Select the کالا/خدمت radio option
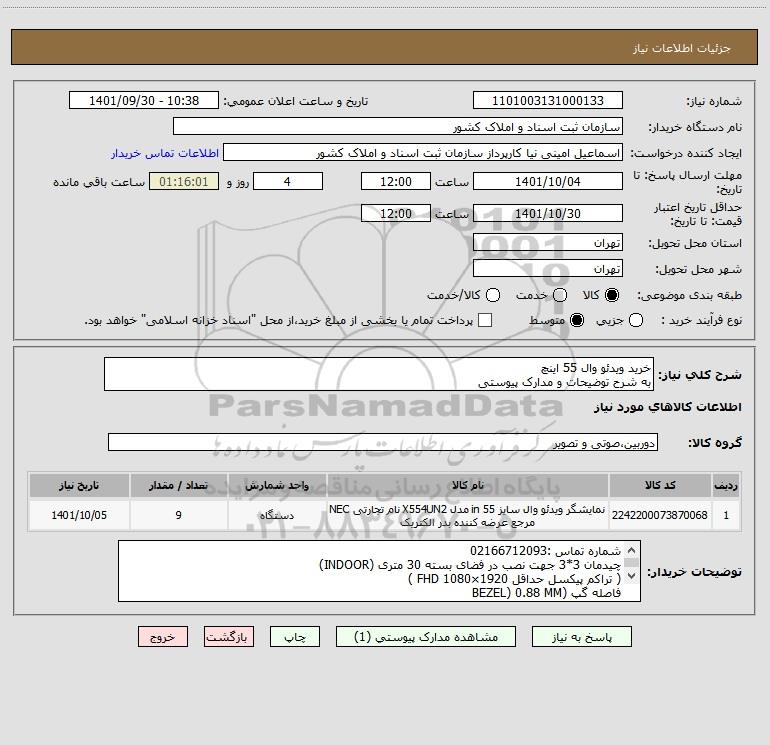Viewport: 770px width, 745px height. tap(493, 295)
